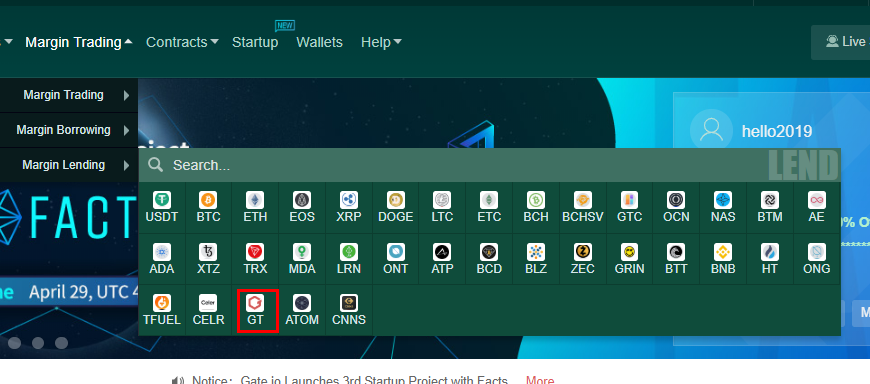Select the AE coin icon
Viewport: 870px width, 384px height.
tap(817, 200)
